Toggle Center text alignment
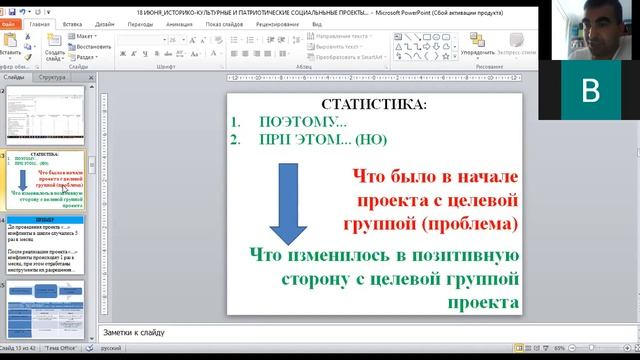The height and width of the screenshot is (360, 640). coord(245,53)
